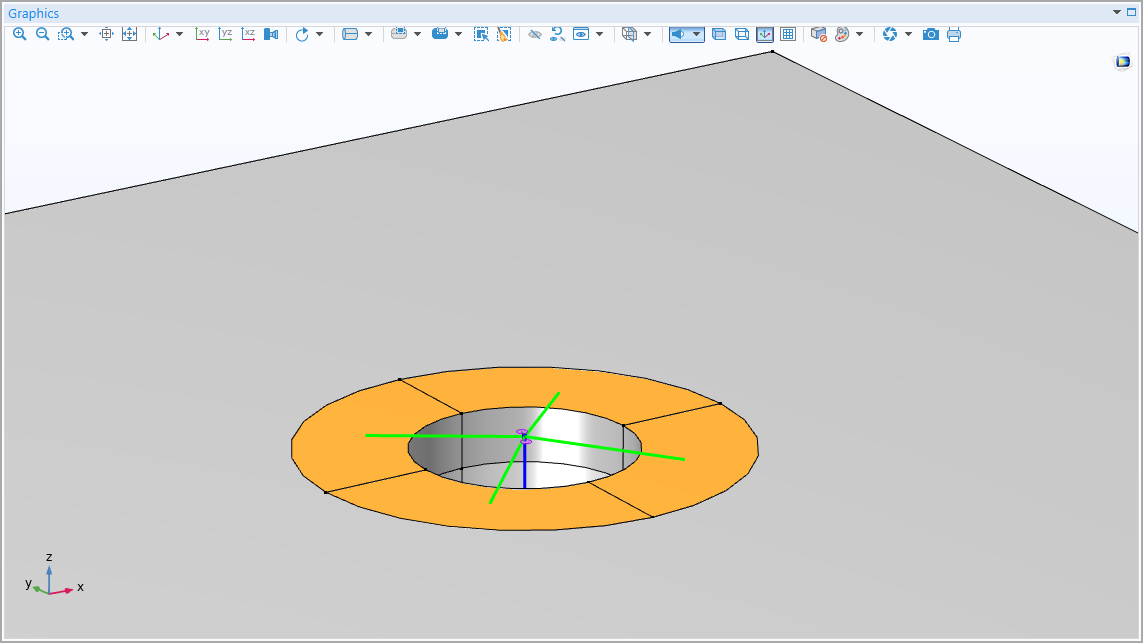Click the Print graphics icon
This screenshot has width=1143, height=643.
[954, 34]
